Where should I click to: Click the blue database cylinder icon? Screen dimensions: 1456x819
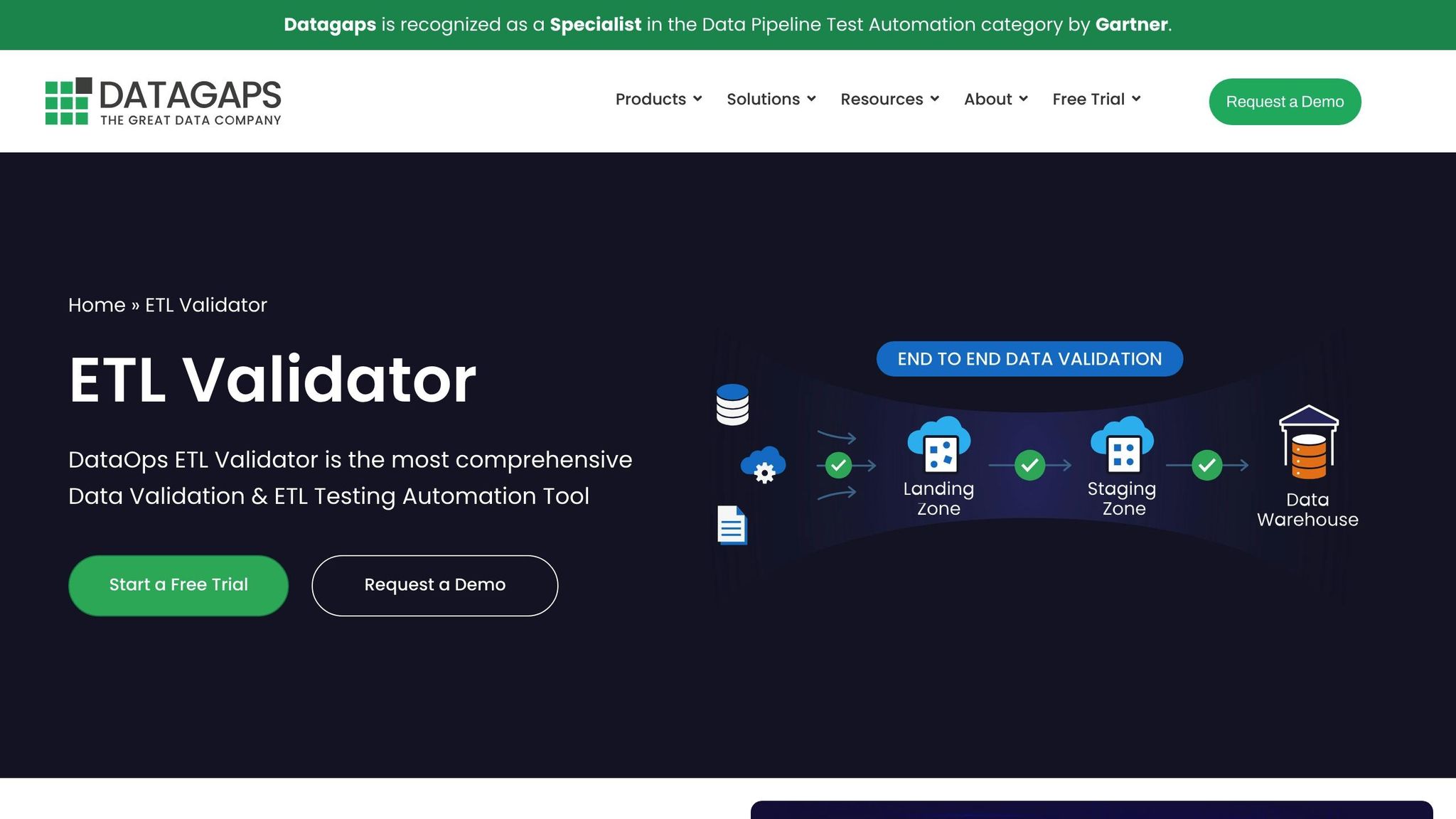[x=732, y=405]
